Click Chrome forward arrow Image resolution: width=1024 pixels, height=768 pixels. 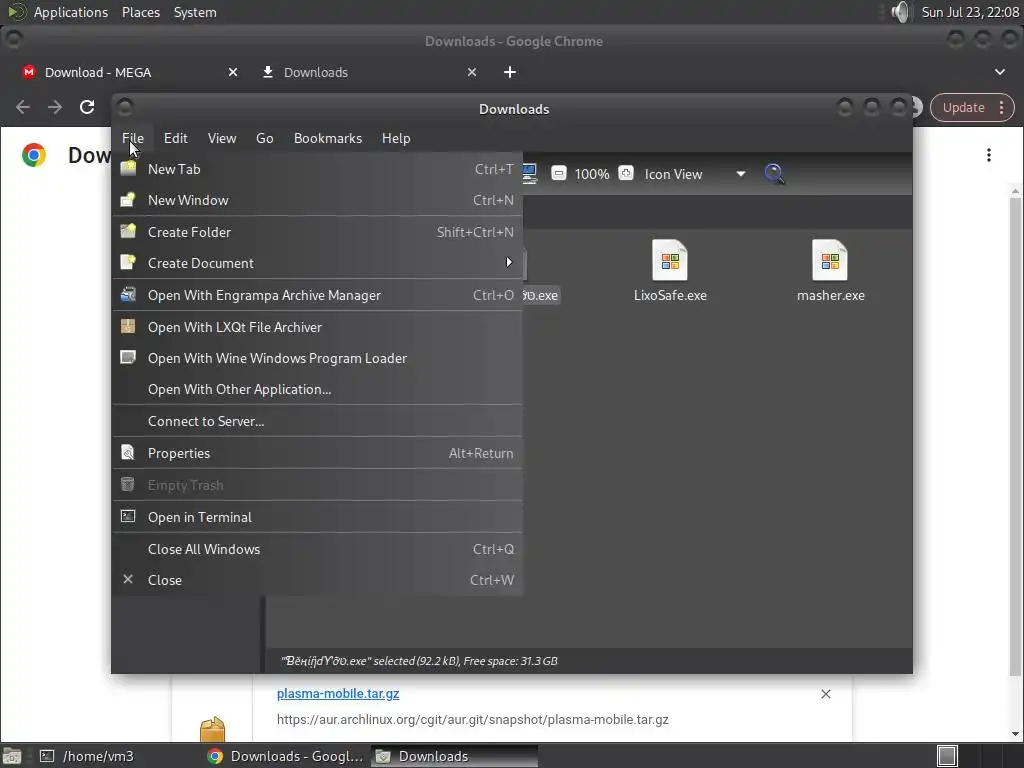[55, 107]
